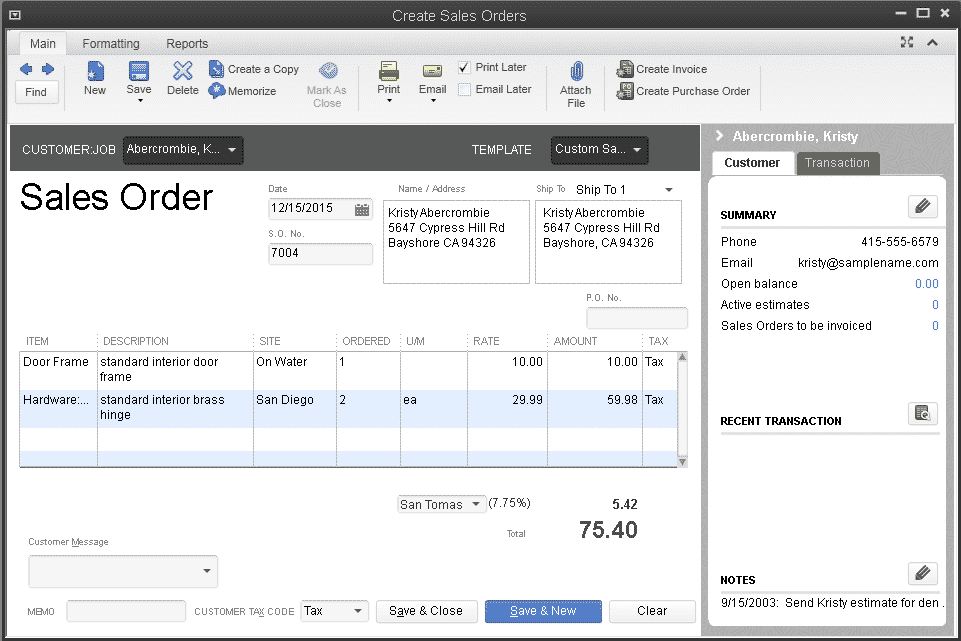Delete the sales order with X icon

pyautogui.click(x=183, y=70)
